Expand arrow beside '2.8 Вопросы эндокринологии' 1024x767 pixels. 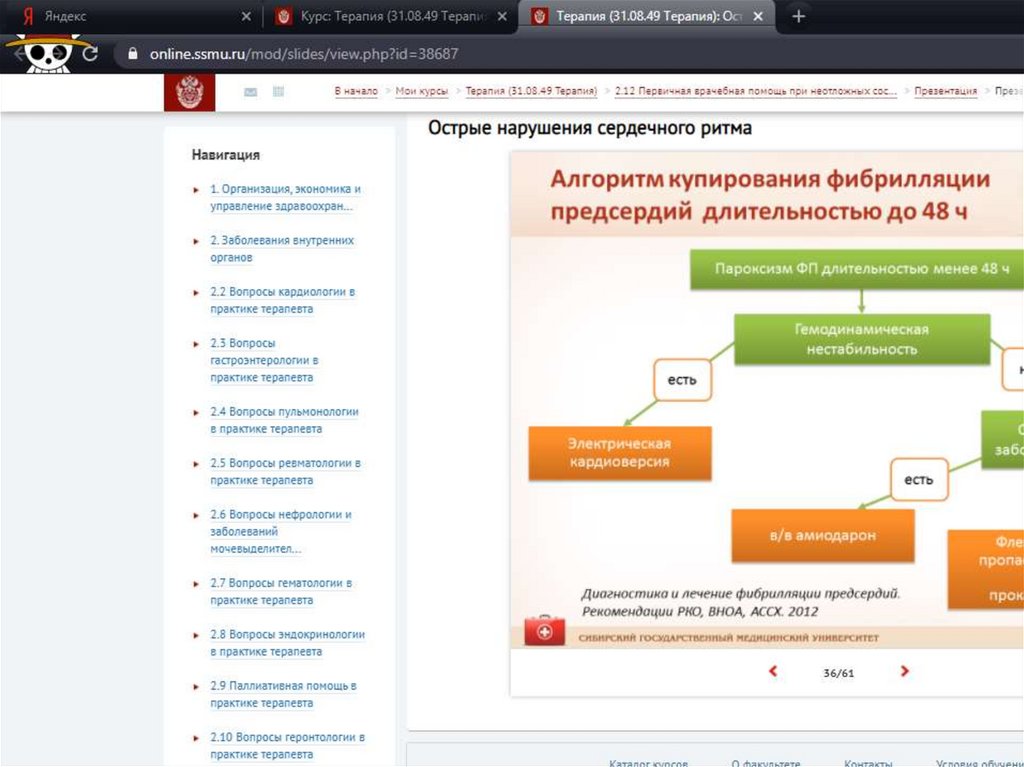[195, 635]
